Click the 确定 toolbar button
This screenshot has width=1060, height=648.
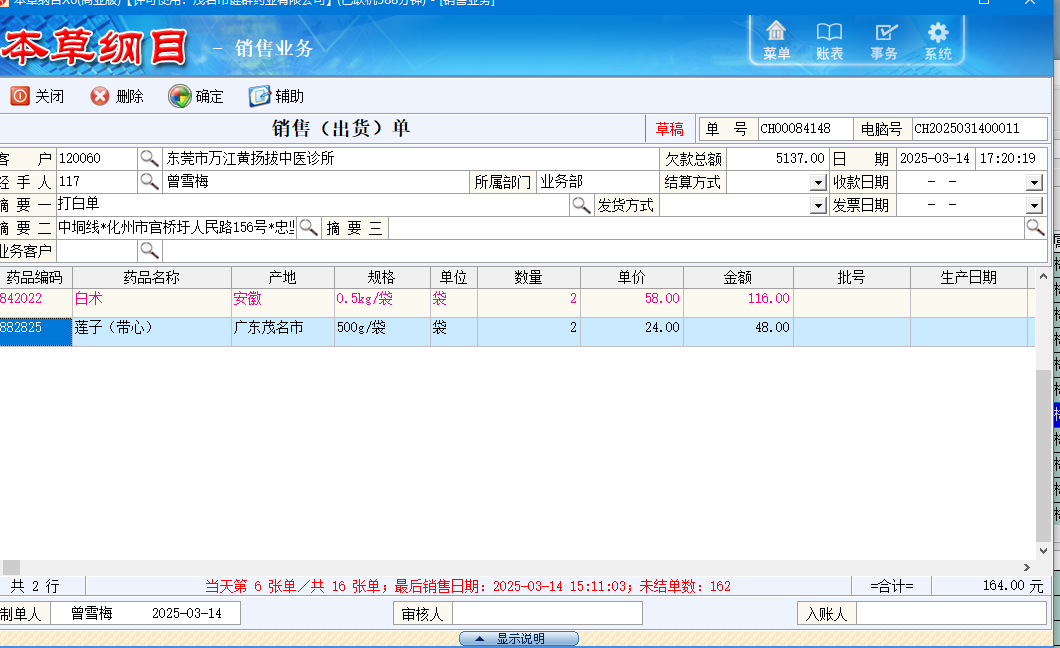196,96
